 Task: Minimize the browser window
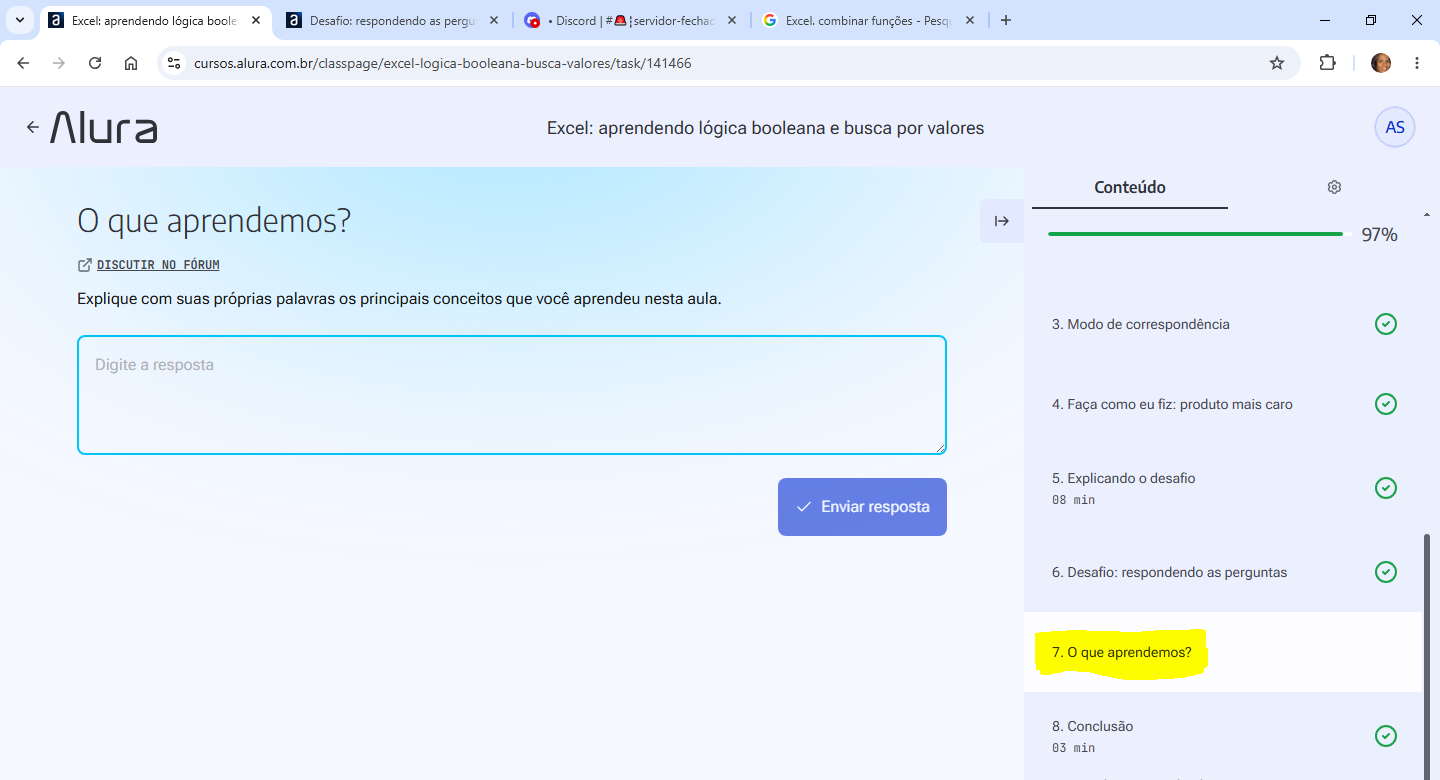(x=1325, y=20)
